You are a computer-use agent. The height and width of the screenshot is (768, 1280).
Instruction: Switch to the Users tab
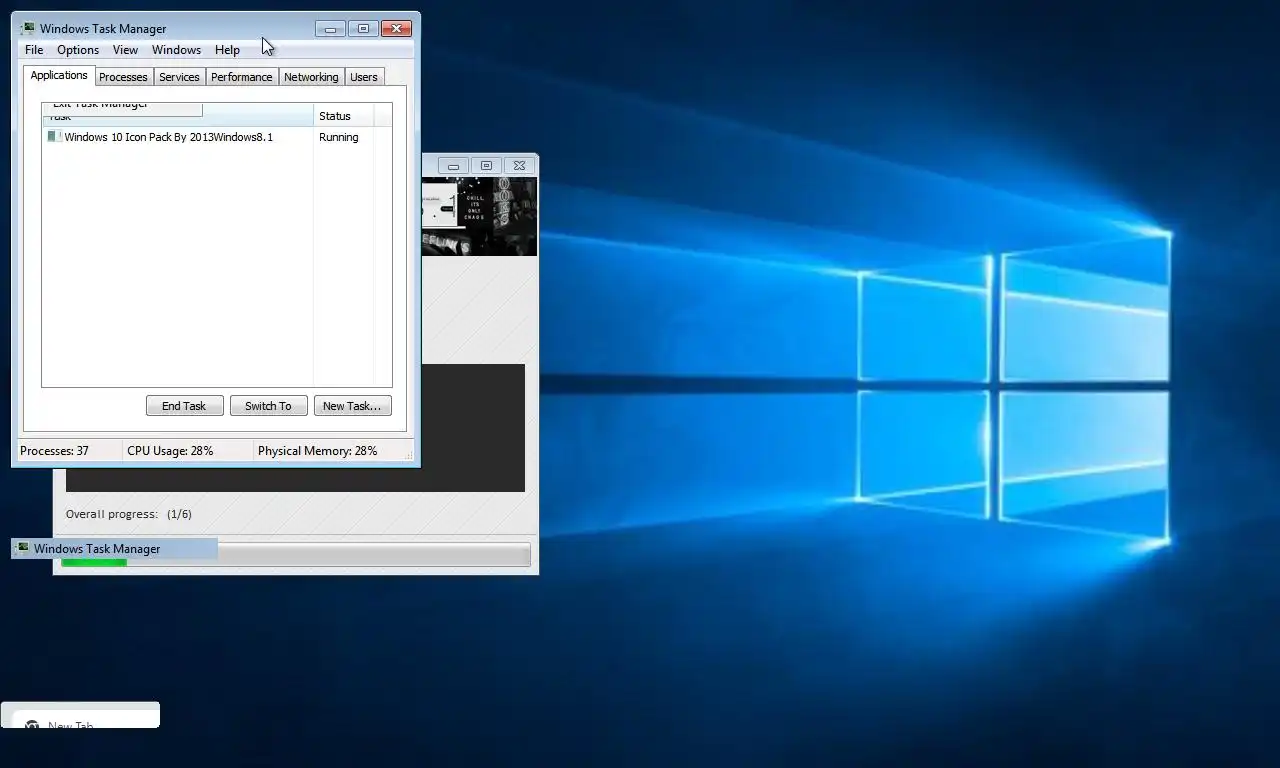(x=364, y=77)
